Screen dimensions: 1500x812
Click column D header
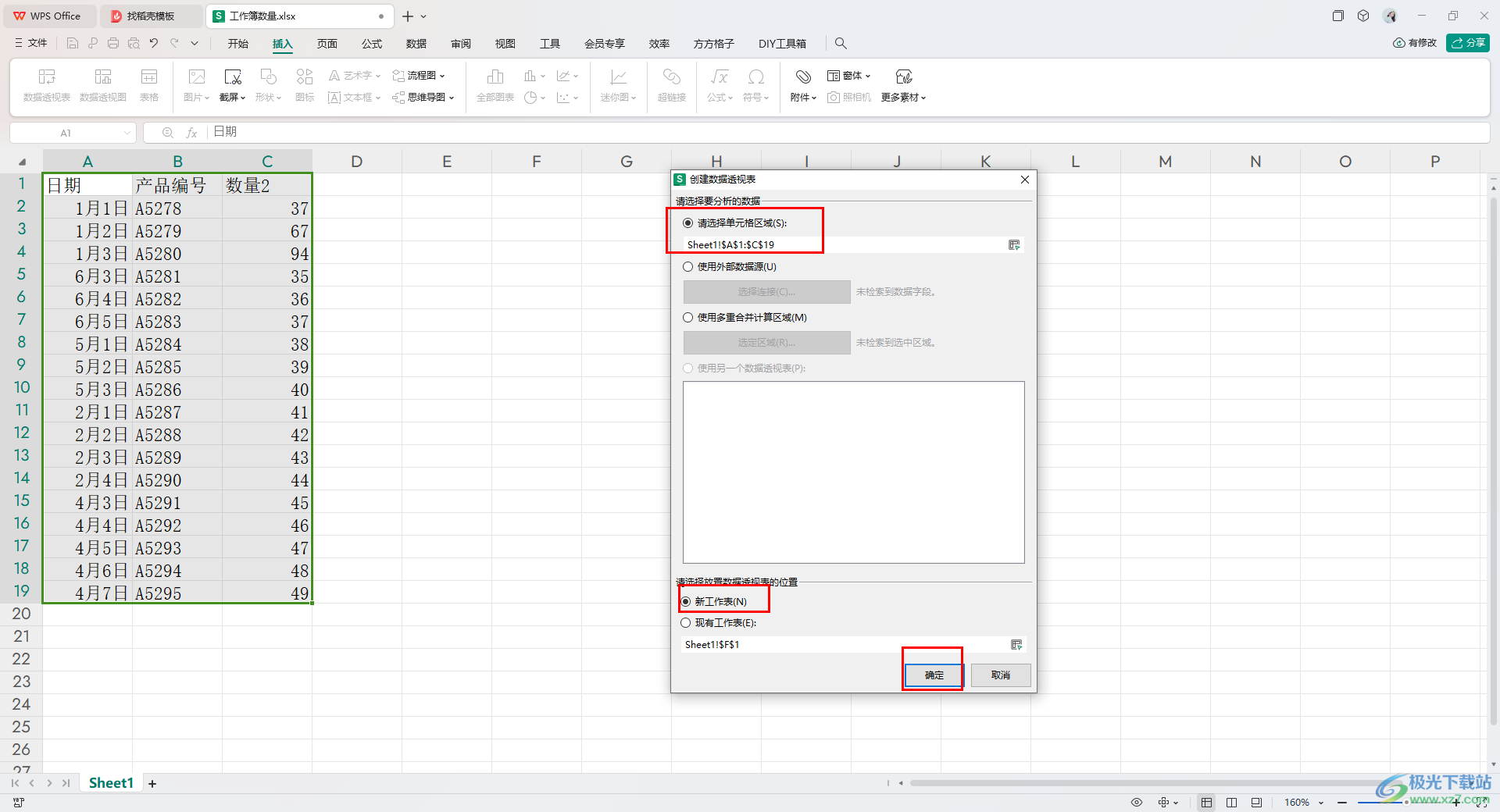357,162
